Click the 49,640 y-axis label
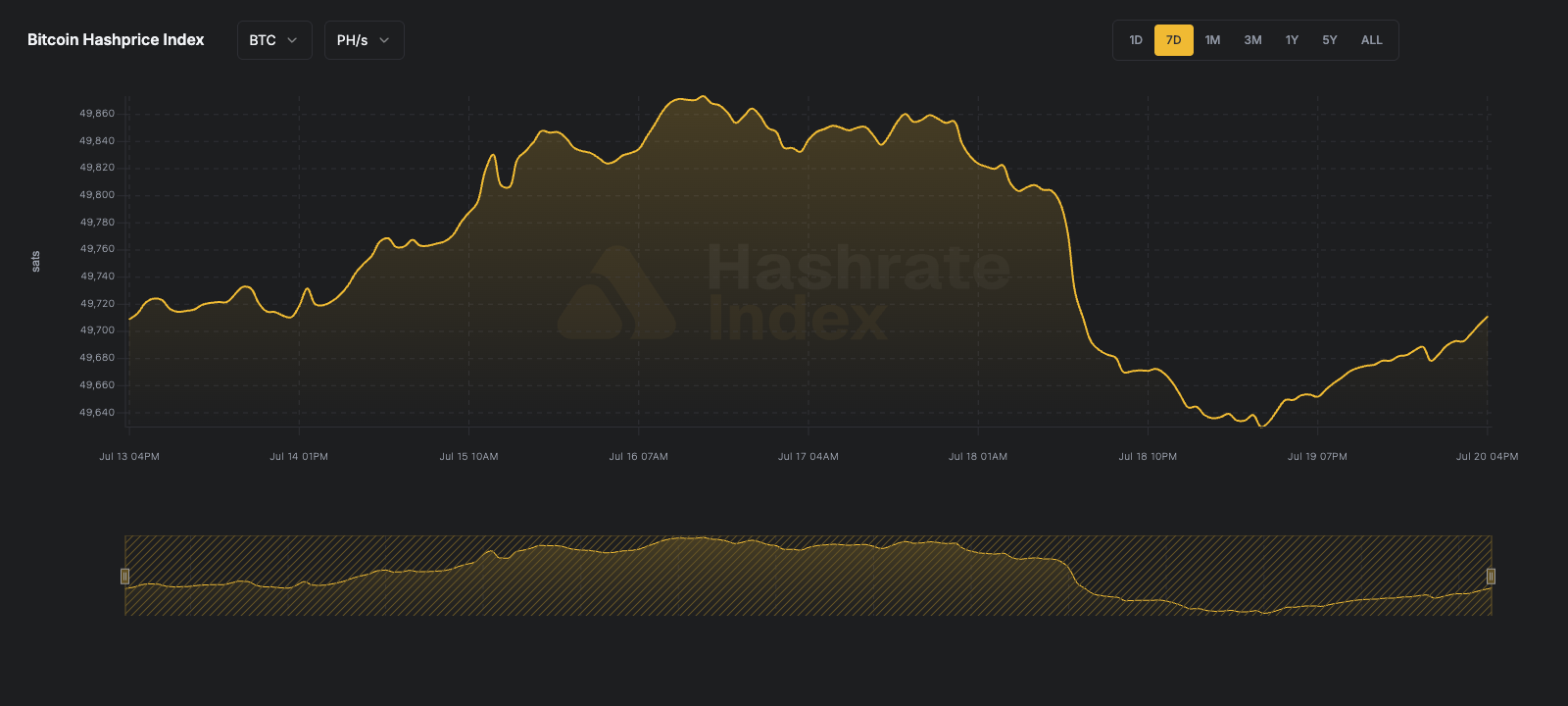 97,413
